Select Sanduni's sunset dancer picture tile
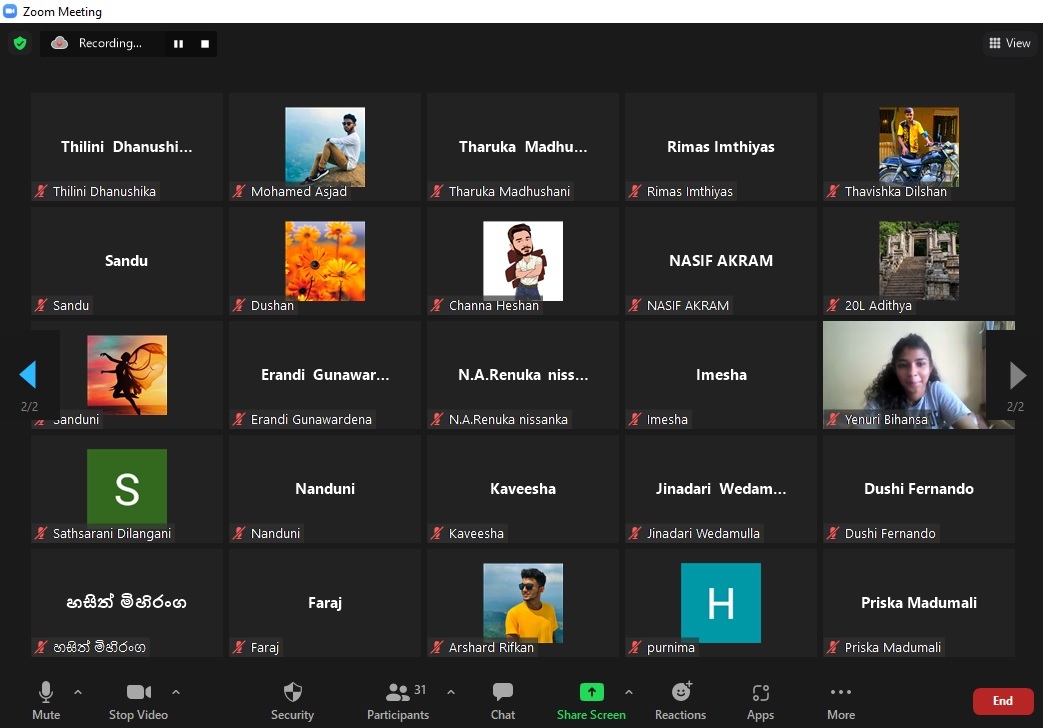 (127, 375)
